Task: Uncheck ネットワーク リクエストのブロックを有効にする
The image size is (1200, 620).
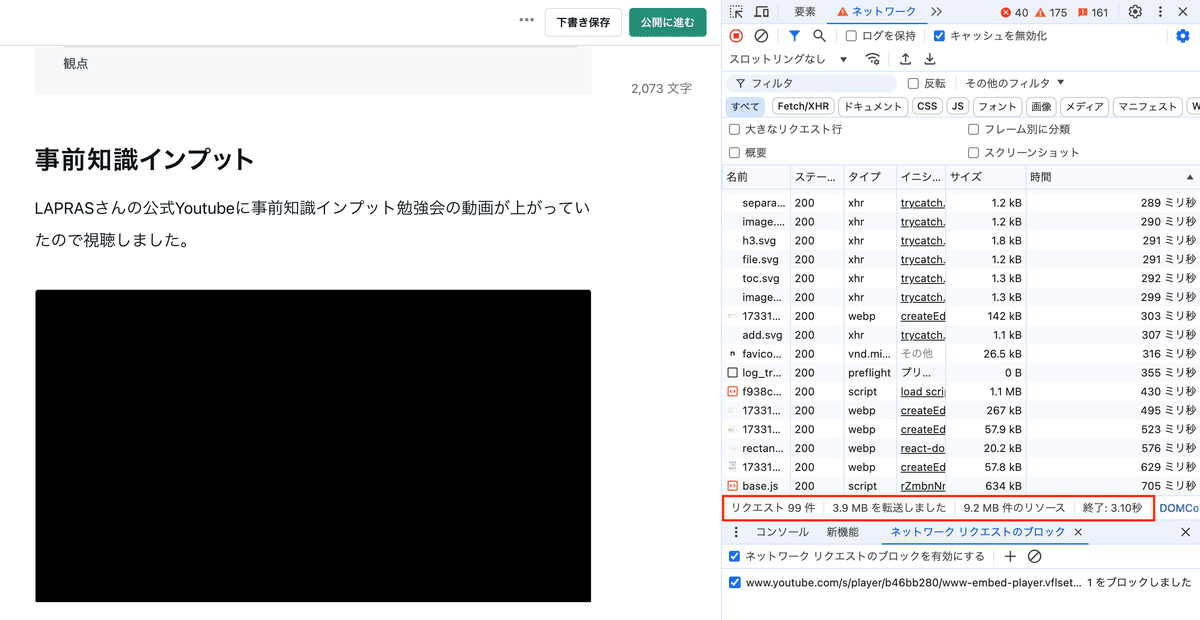Action: [735, 556]
